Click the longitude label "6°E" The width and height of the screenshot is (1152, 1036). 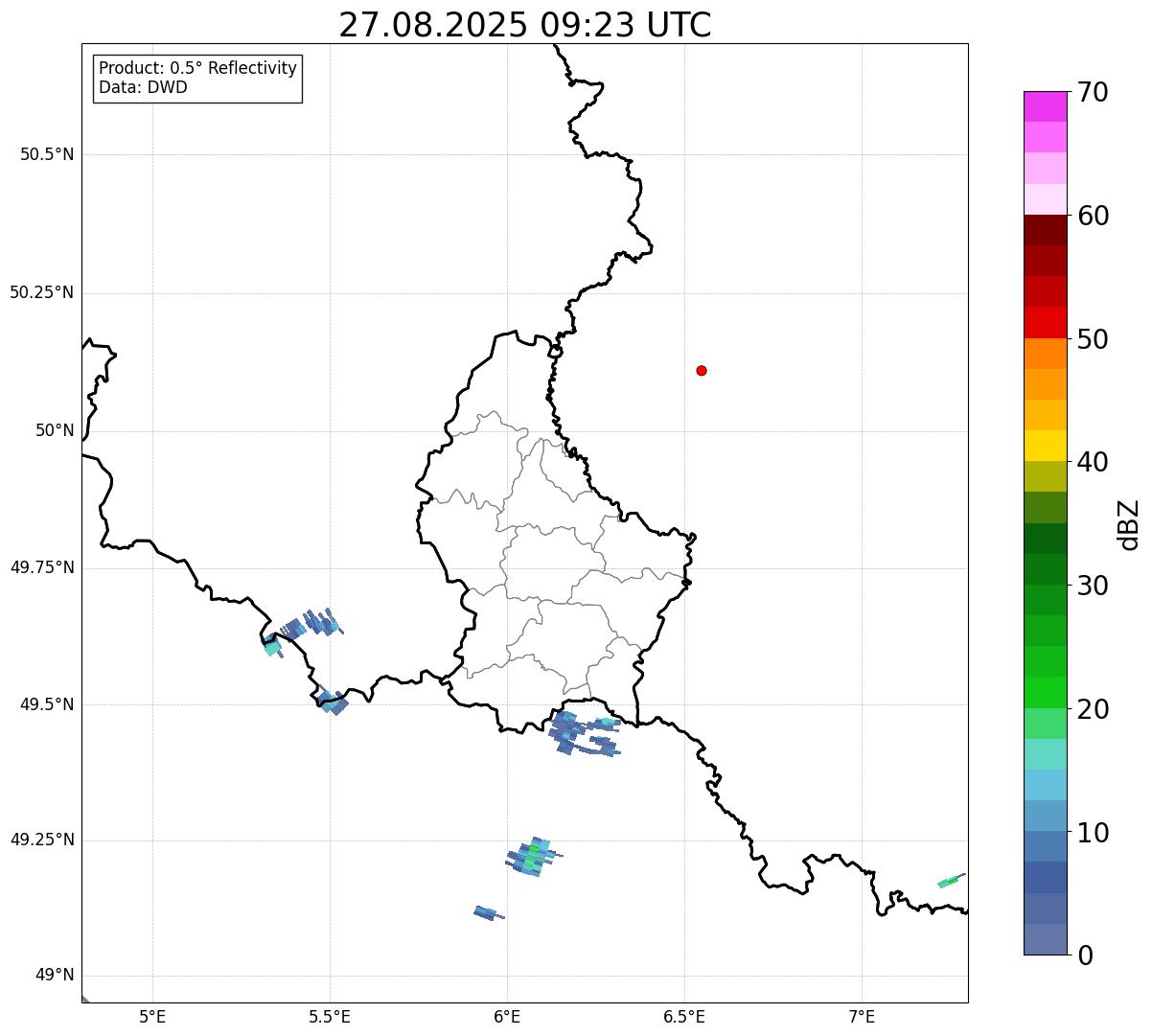(x=507, y=1016)
